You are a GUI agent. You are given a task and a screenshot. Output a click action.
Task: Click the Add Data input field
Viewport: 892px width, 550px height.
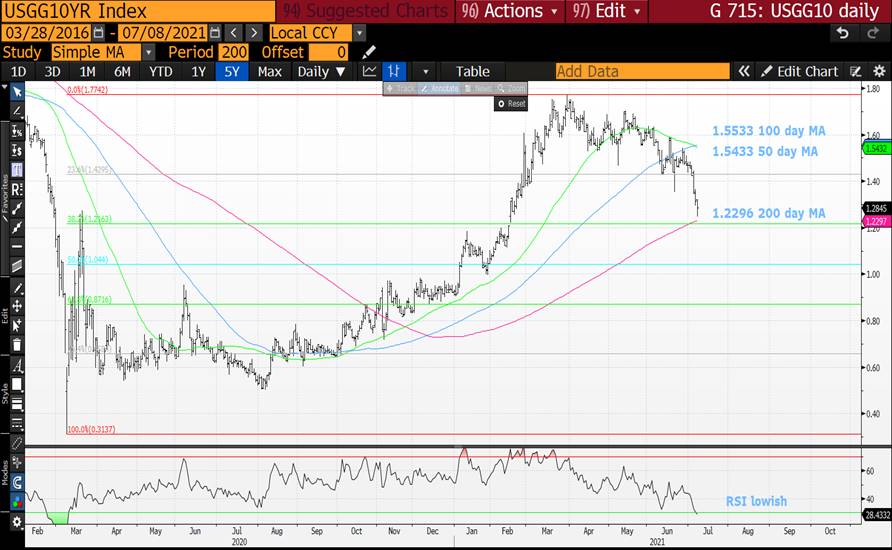[642, 72]
